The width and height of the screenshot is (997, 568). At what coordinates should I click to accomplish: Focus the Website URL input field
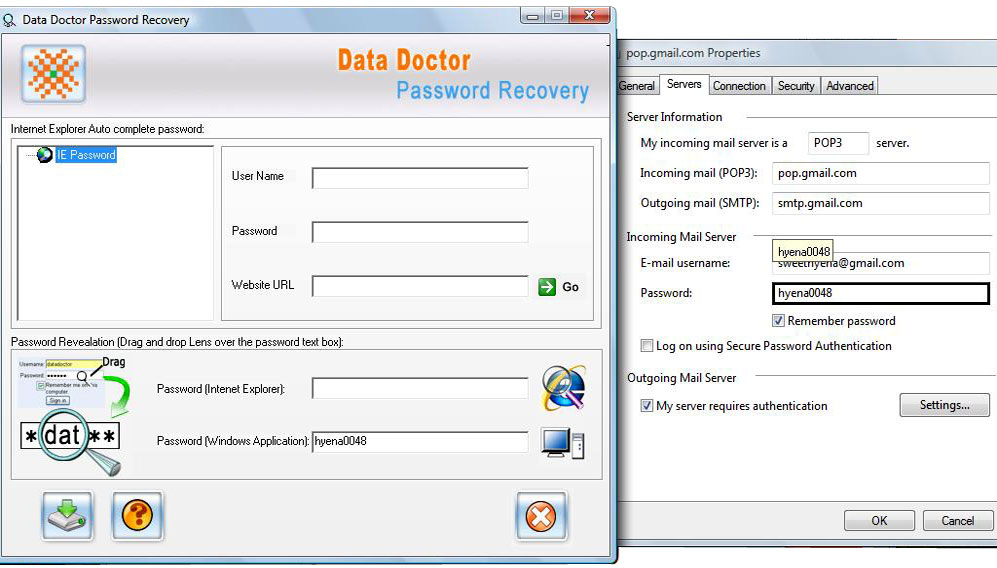tap(420, 286)
